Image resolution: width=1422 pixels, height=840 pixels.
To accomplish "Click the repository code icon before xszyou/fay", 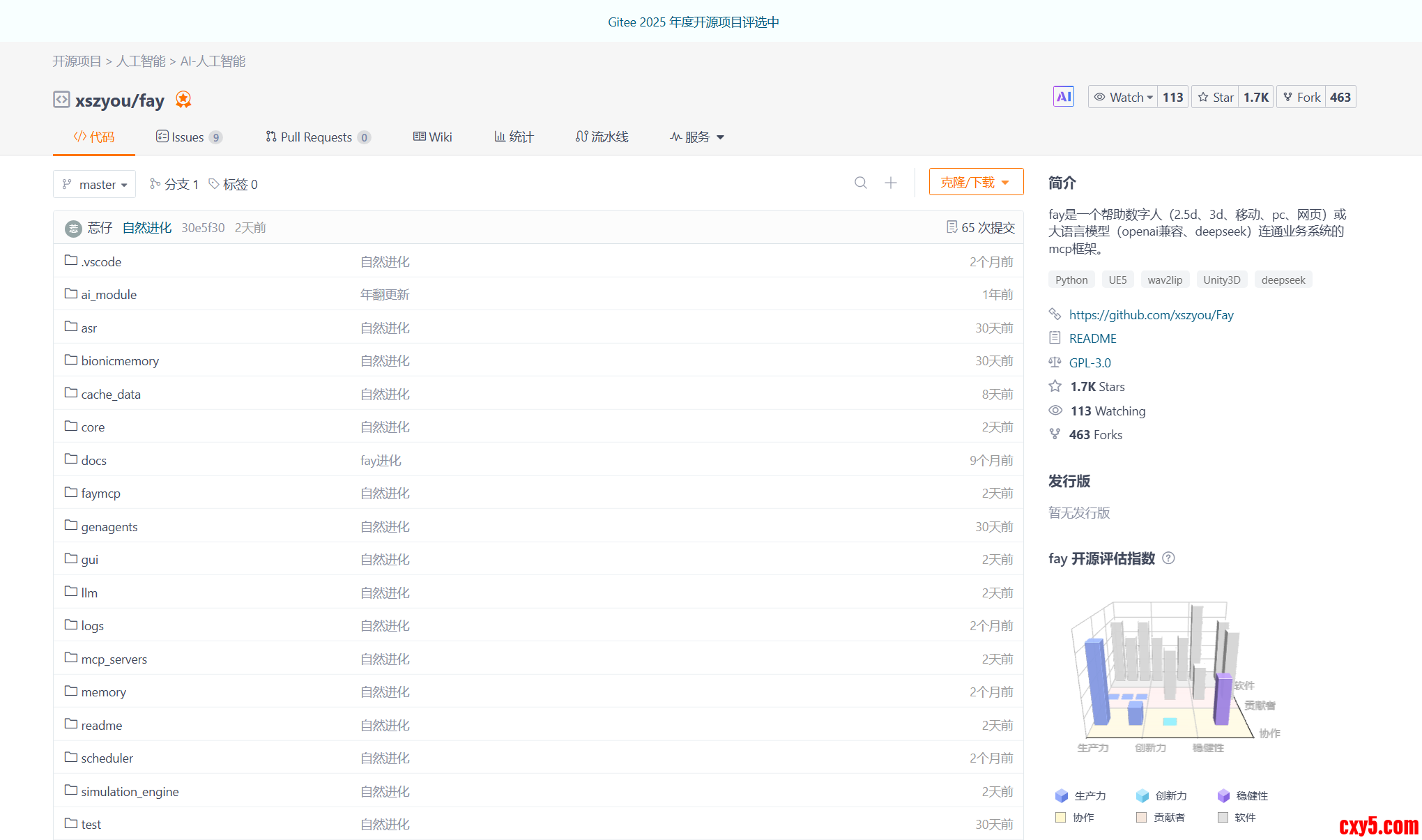I will pos(61,100).
